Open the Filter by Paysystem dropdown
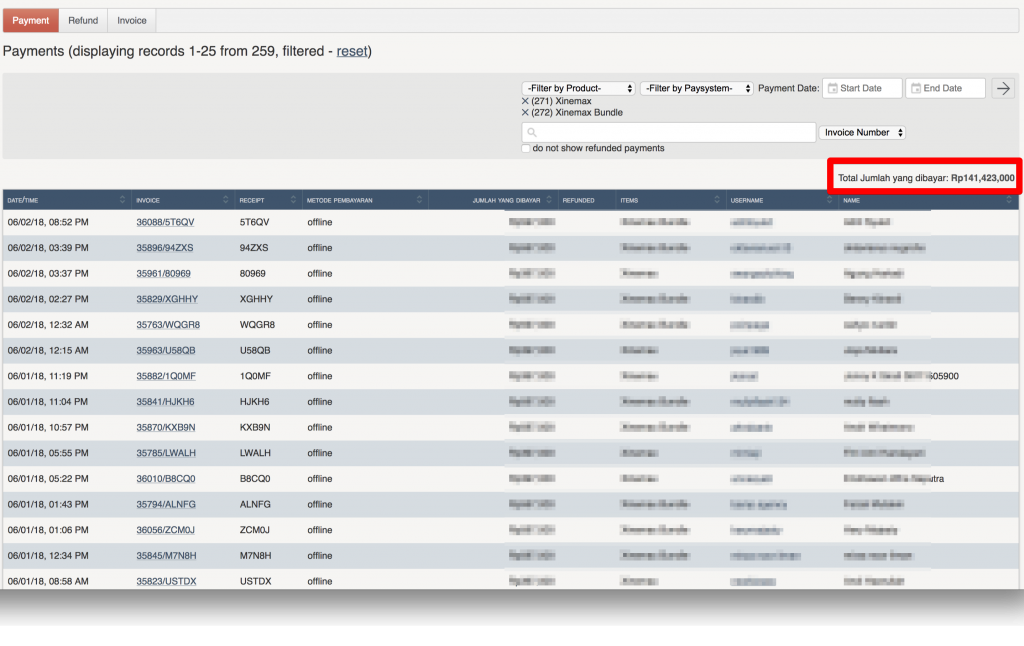1024x646 pixels. coord(697,88)
